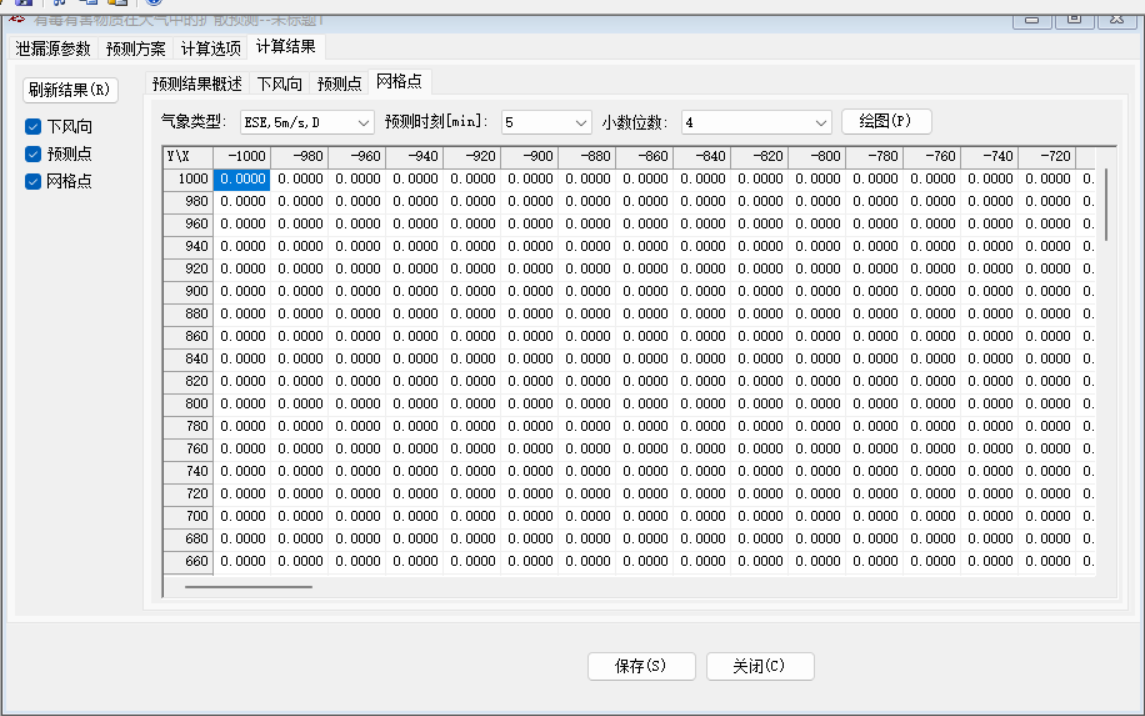1145x716 pixels.
Task: Click the 保存(S) button
Action: [x=641, y=666]
